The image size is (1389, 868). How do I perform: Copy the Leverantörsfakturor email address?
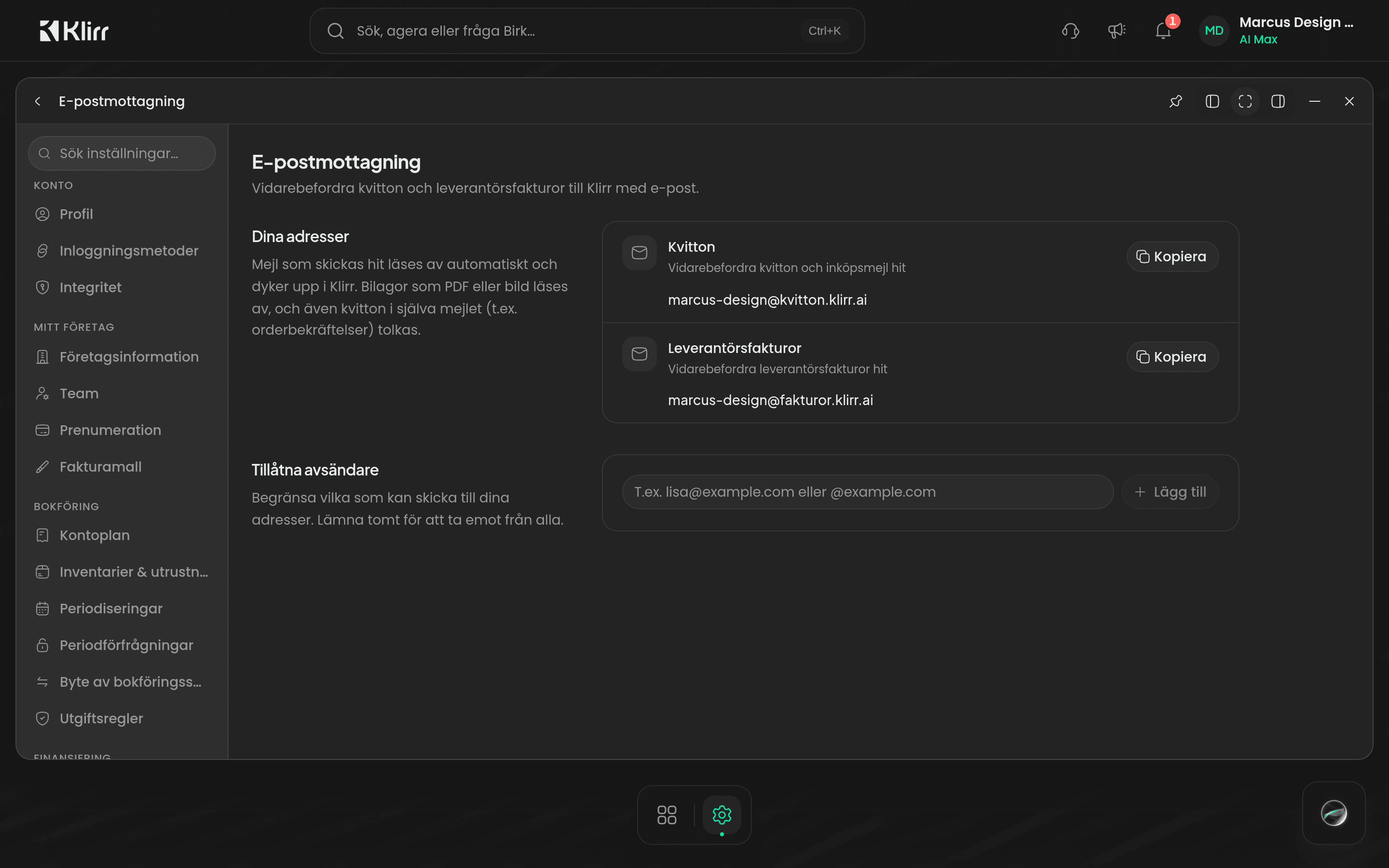tap(1172, 357)
